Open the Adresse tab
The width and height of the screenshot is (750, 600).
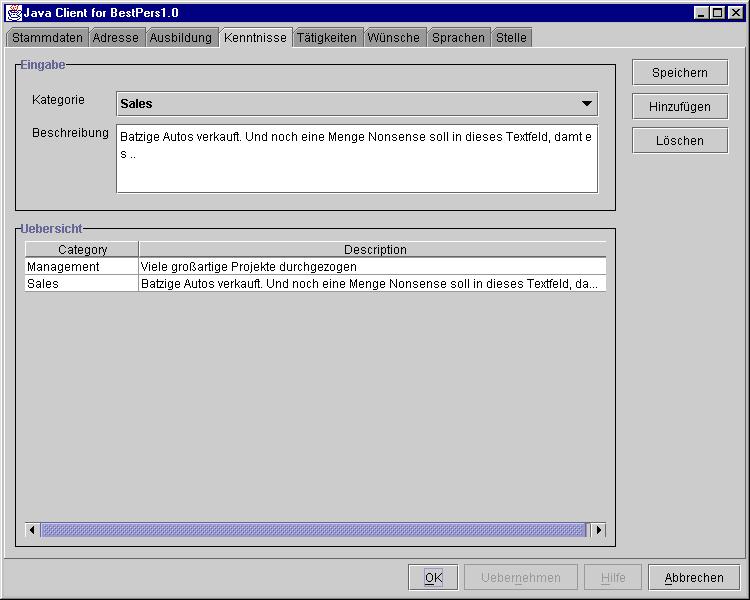[x=116, y=38]
